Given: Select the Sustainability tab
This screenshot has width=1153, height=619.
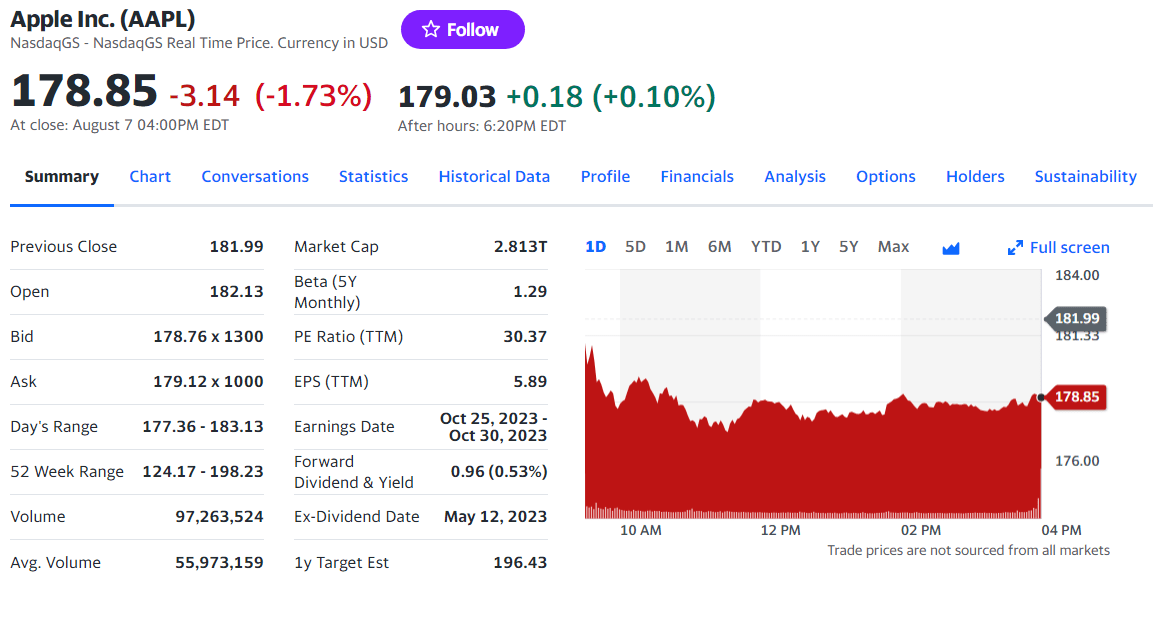Looking at the screenshot, I should point(1085,176).
